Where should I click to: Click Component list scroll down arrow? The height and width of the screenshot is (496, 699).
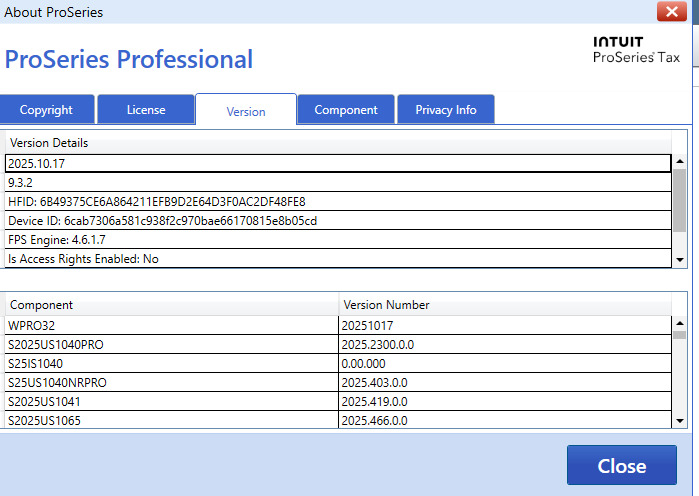[680, 421]
